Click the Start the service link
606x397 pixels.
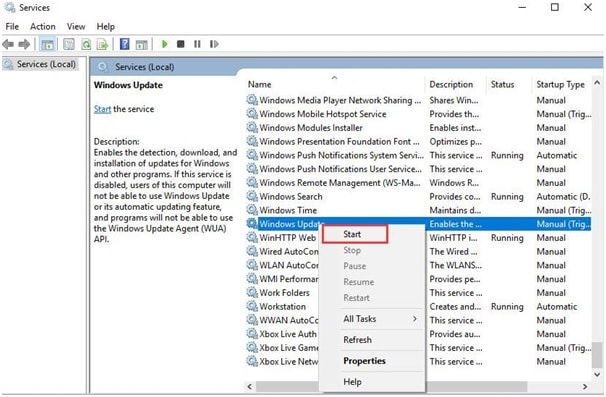tap(102, 109)
